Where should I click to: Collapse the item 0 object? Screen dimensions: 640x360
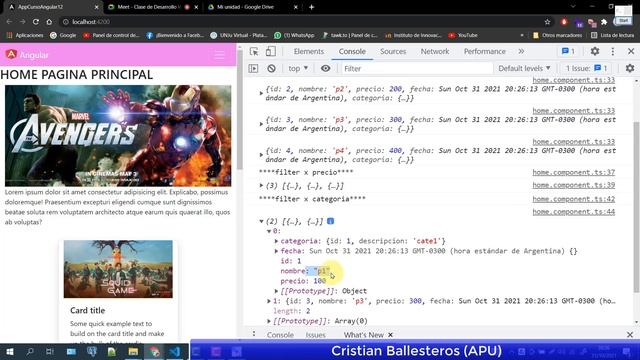pyautogui.click(x=269, y=231)
